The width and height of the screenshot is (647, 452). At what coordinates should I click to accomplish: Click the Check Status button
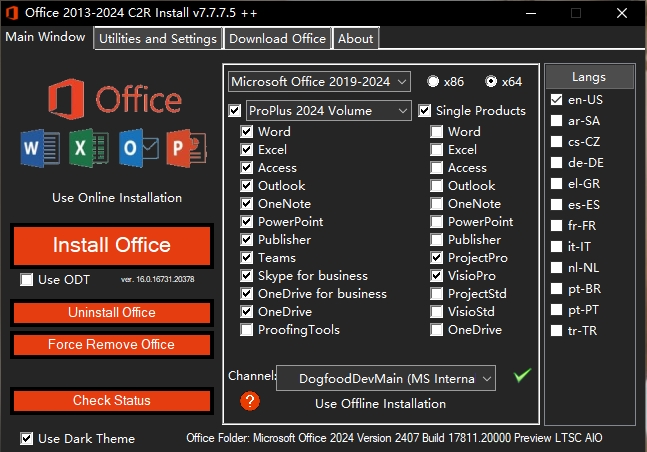112,400
